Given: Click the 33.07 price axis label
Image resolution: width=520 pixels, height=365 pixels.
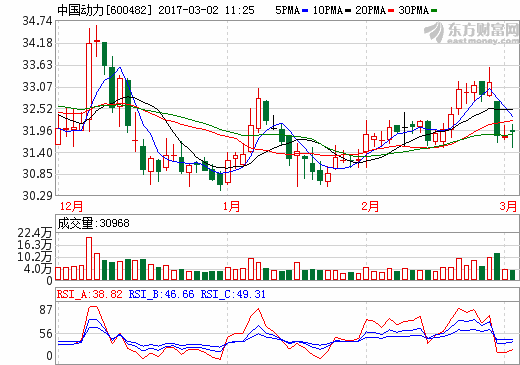Looking at the screenshot, I should coord(38,87).
